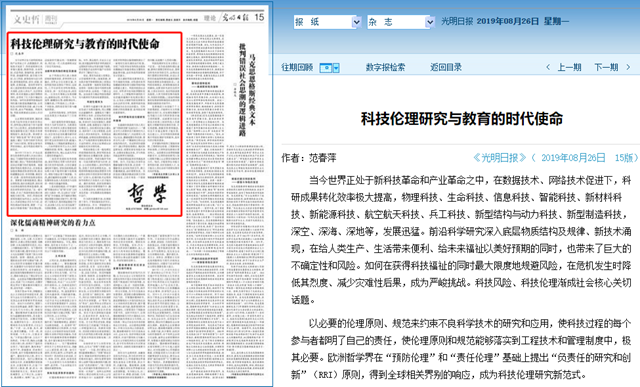Click the 2019年08月26日 date link
This screenshot has height=387, width=640.
573,158
